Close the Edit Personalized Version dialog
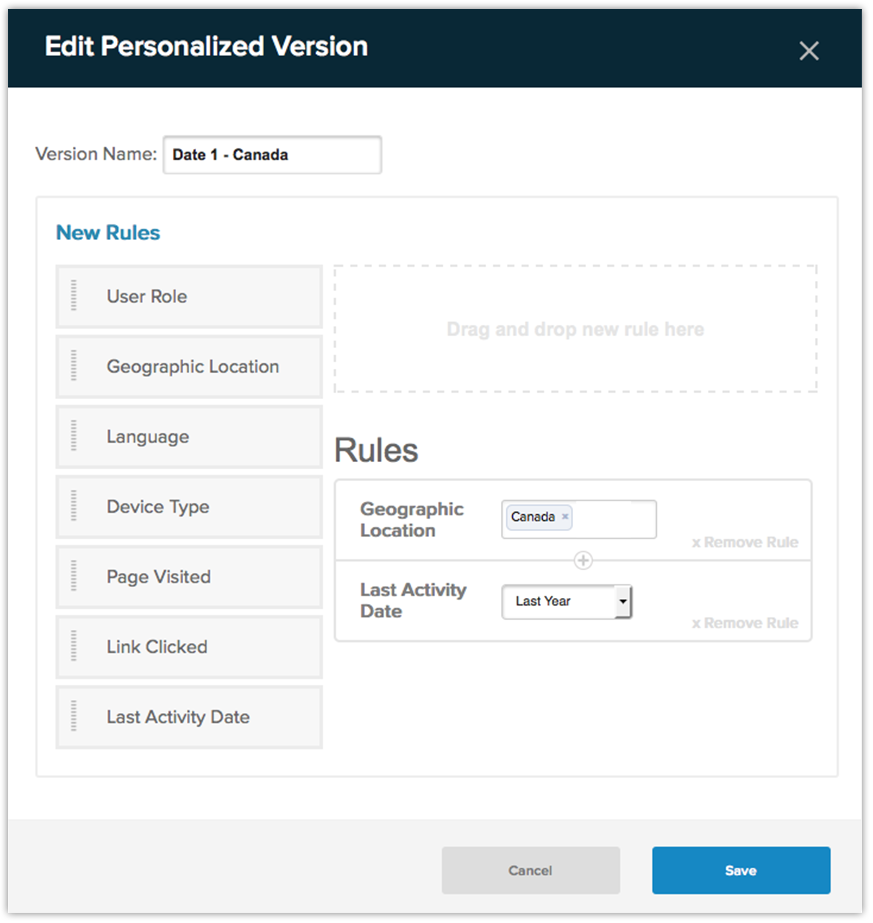The image size is (873, 923). [x=809, y=51]
